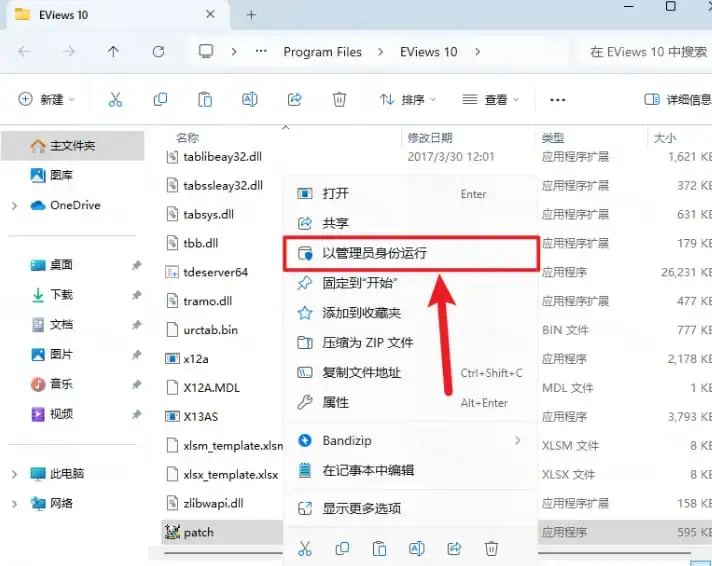
Task: Click Copy icon at context menu bottom
Action: pos(342,548)
